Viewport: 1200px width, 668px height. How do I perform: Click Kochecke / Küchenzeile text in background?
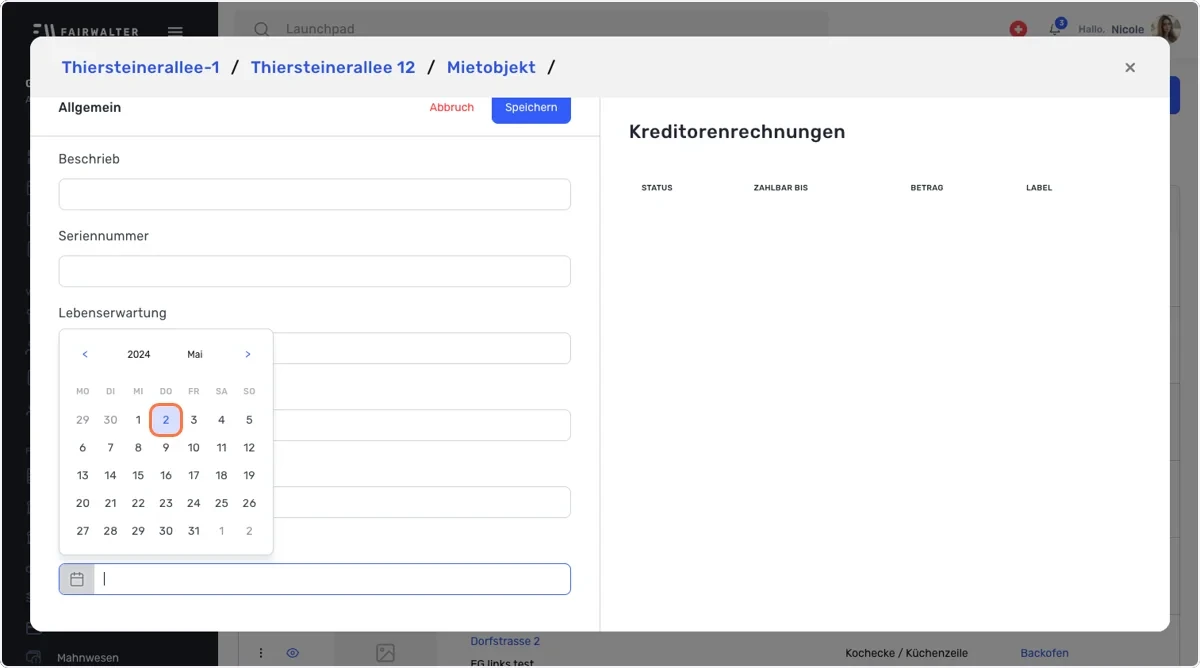tap(906, 653)
